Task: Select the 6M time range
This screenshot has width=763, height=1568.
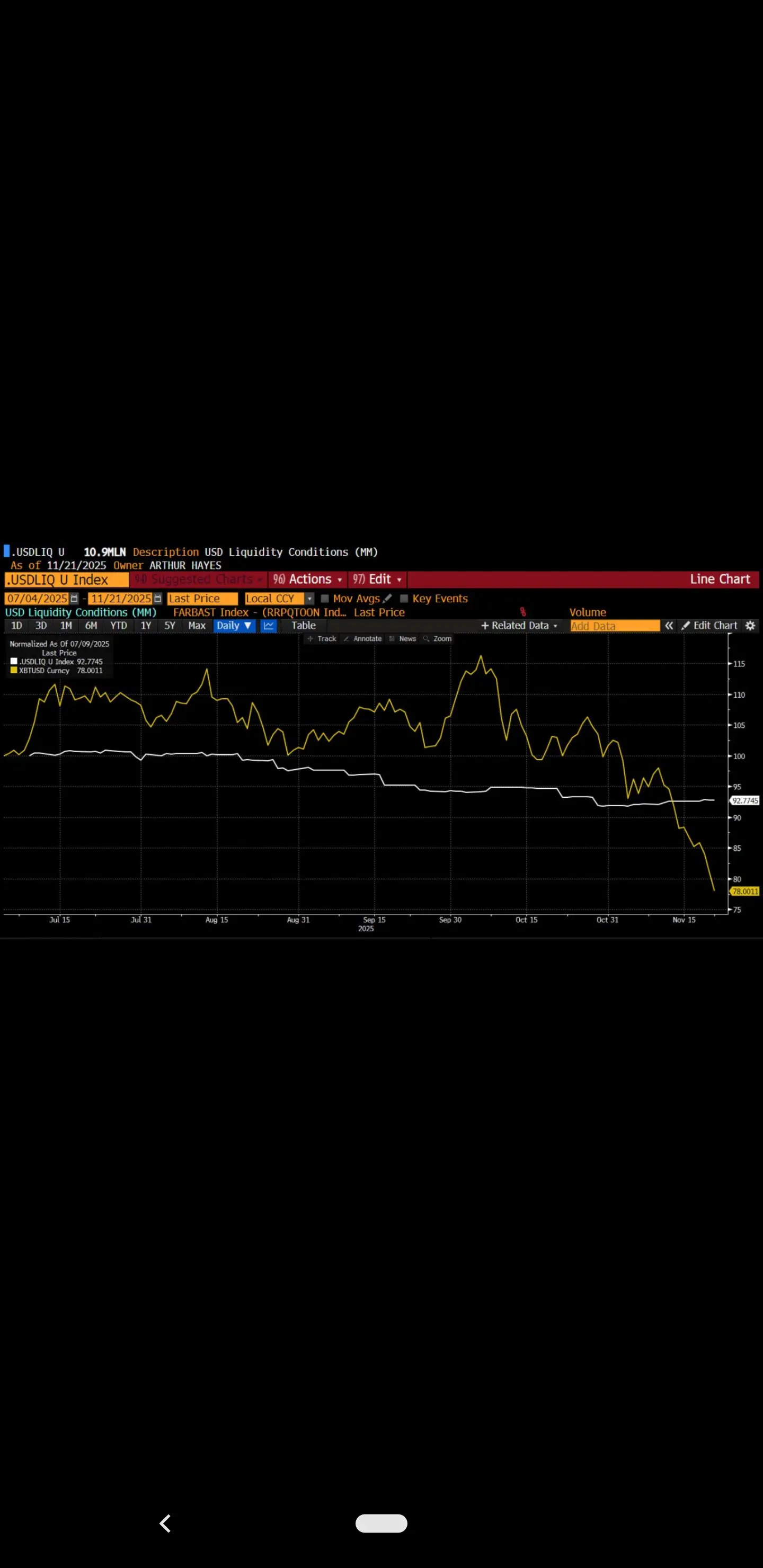Action: click(91, 625)
